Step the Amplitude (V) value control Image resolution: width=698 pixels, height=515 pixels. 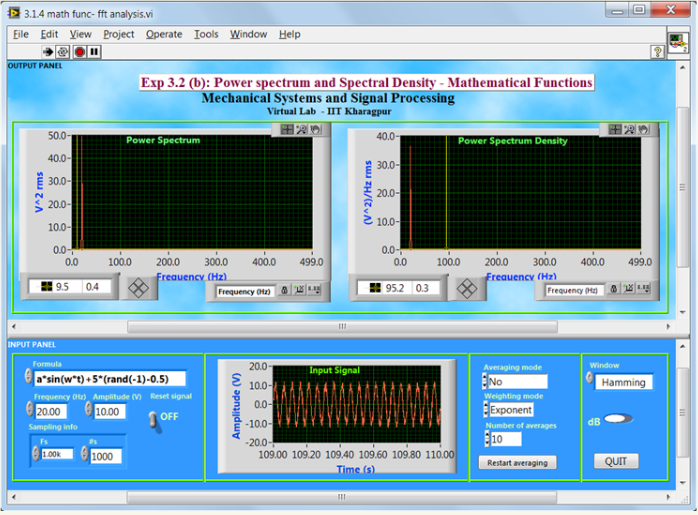(89, 409)
